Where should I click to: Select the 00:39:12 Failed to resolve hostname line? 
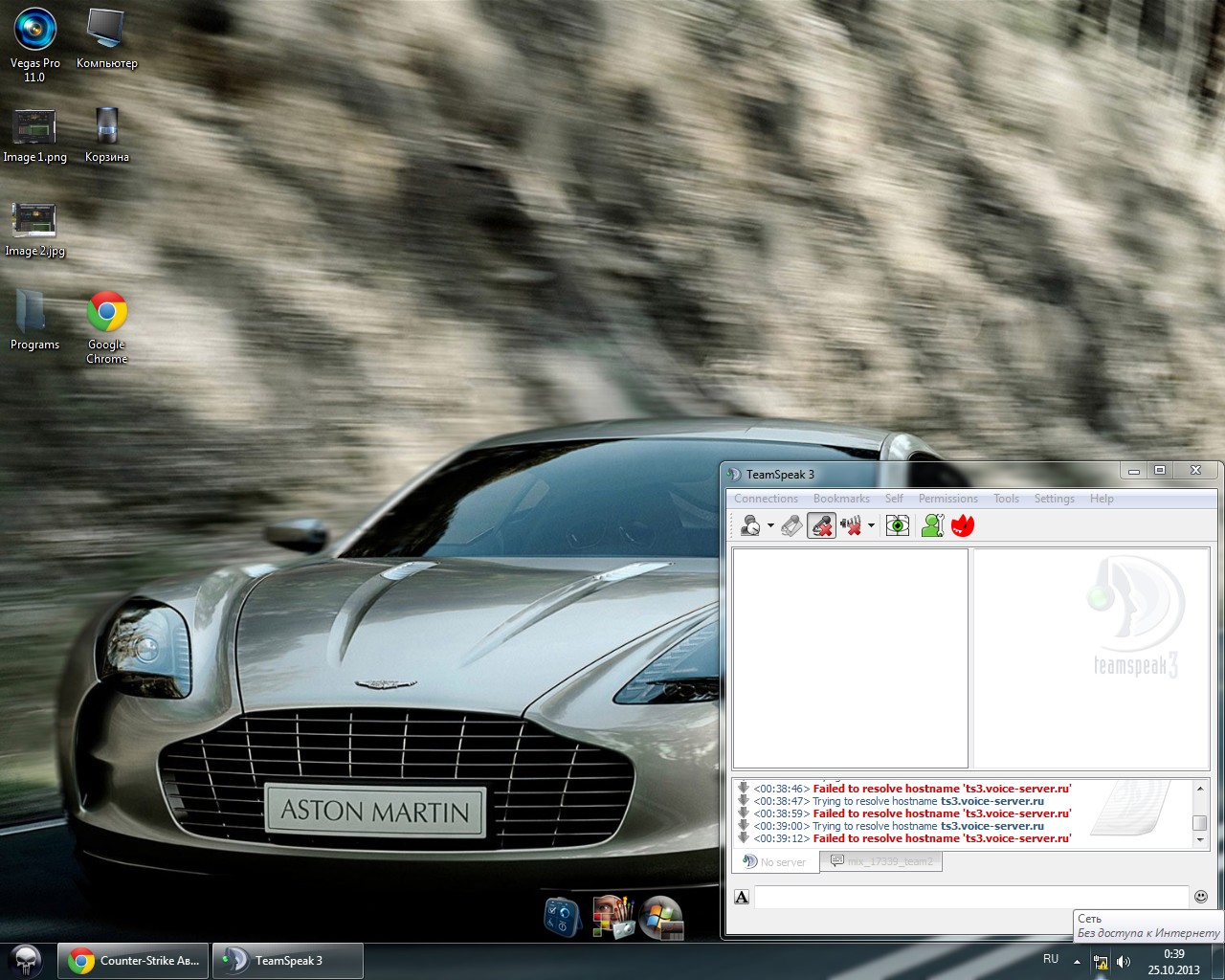pos(904,838)
